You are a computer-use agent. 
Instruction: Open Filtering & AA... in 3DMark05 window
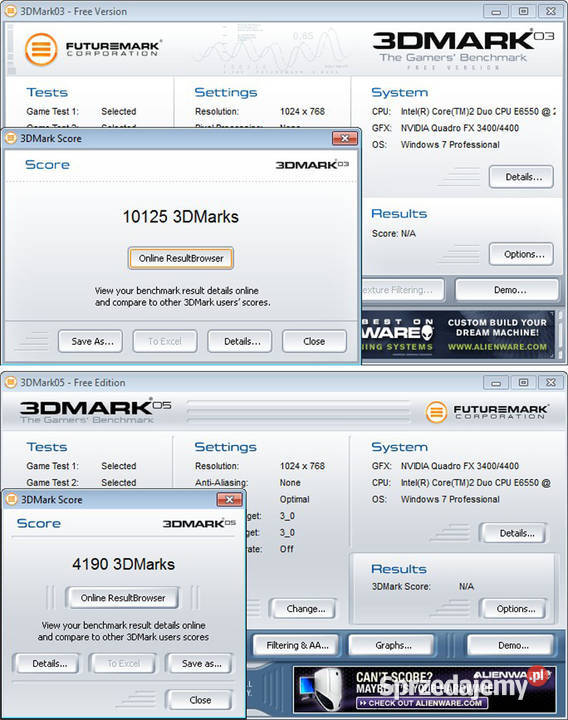[x=297, y=645]
